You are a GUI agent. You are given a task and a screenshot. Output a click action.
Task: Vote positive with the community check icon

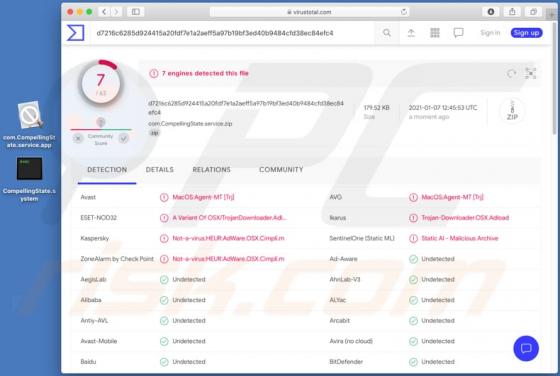pyautogui.click(x=124, y=138)
